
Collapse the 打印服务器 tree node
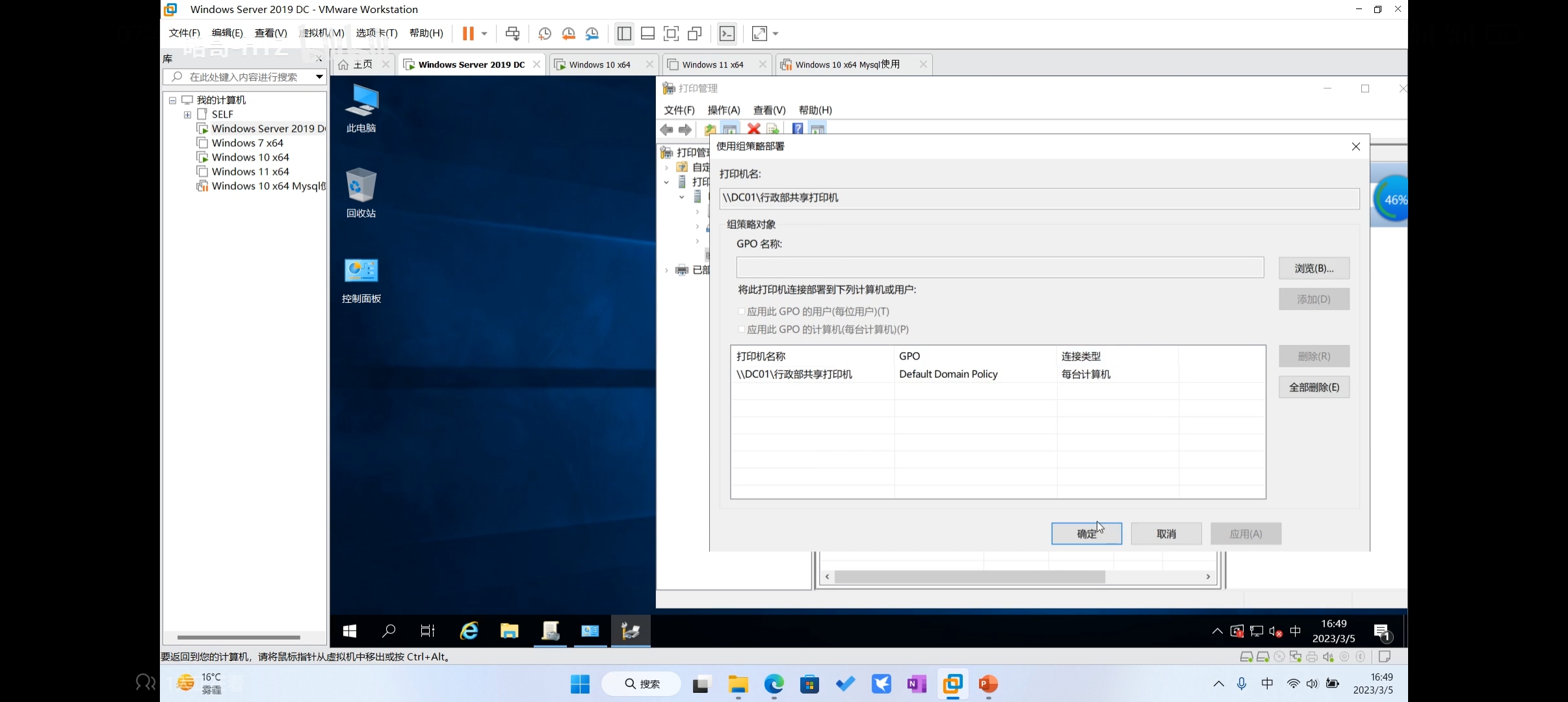(666, 182)
